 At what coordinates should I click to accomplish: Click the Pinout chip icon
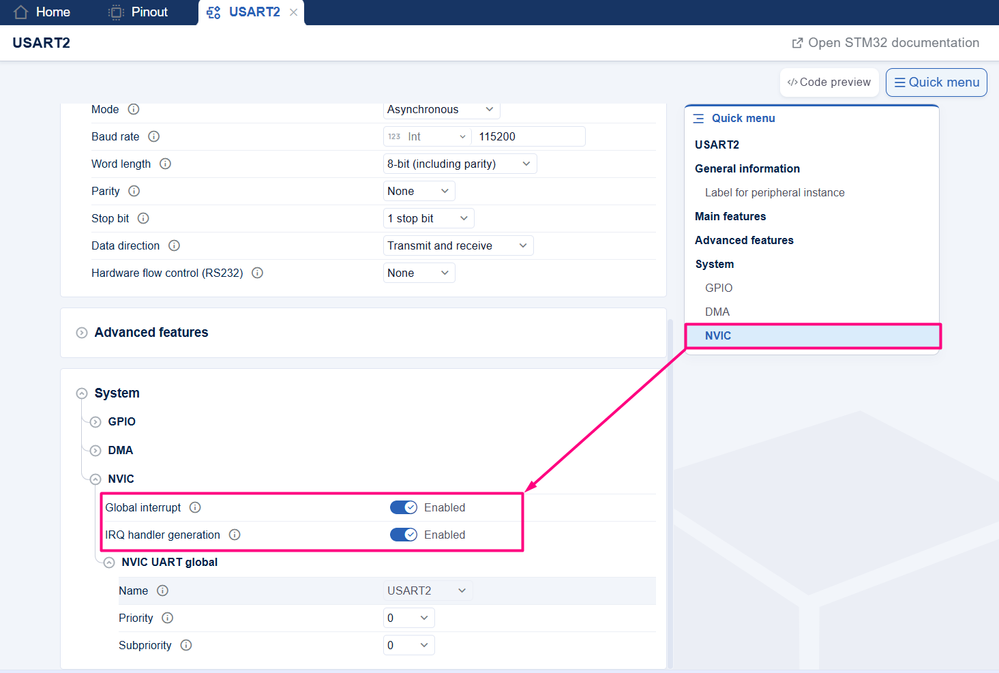click(x=115, y=12)
